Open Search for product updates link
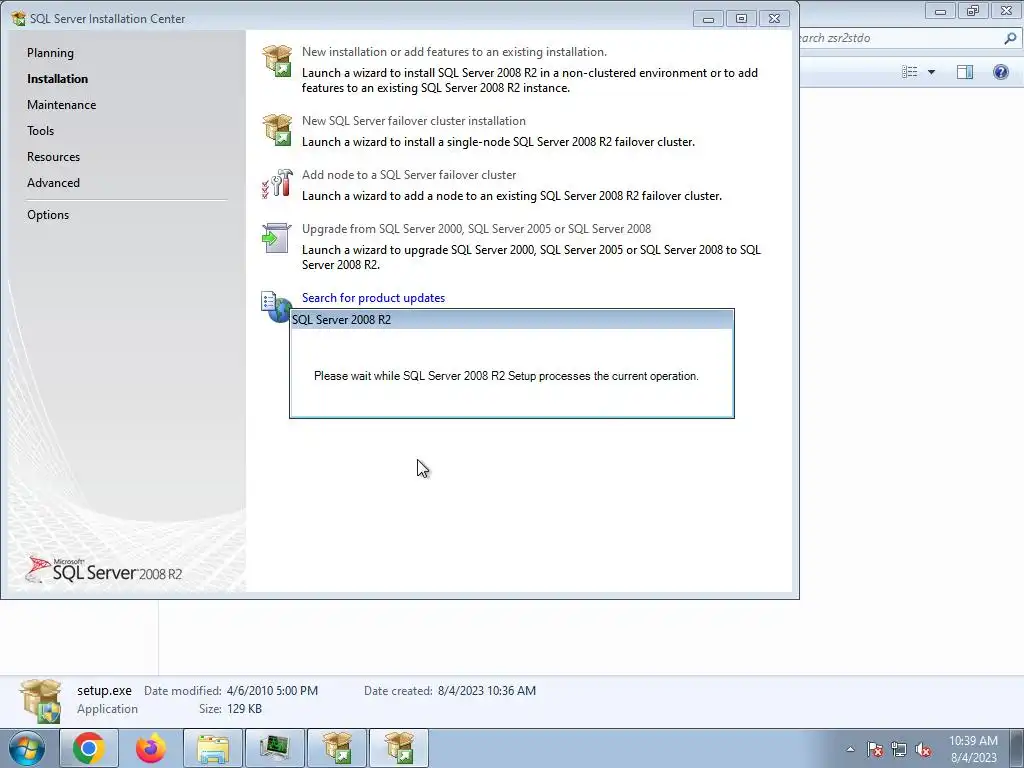The height and width of the screenshot is (768, 1024). tap(374, 298)
